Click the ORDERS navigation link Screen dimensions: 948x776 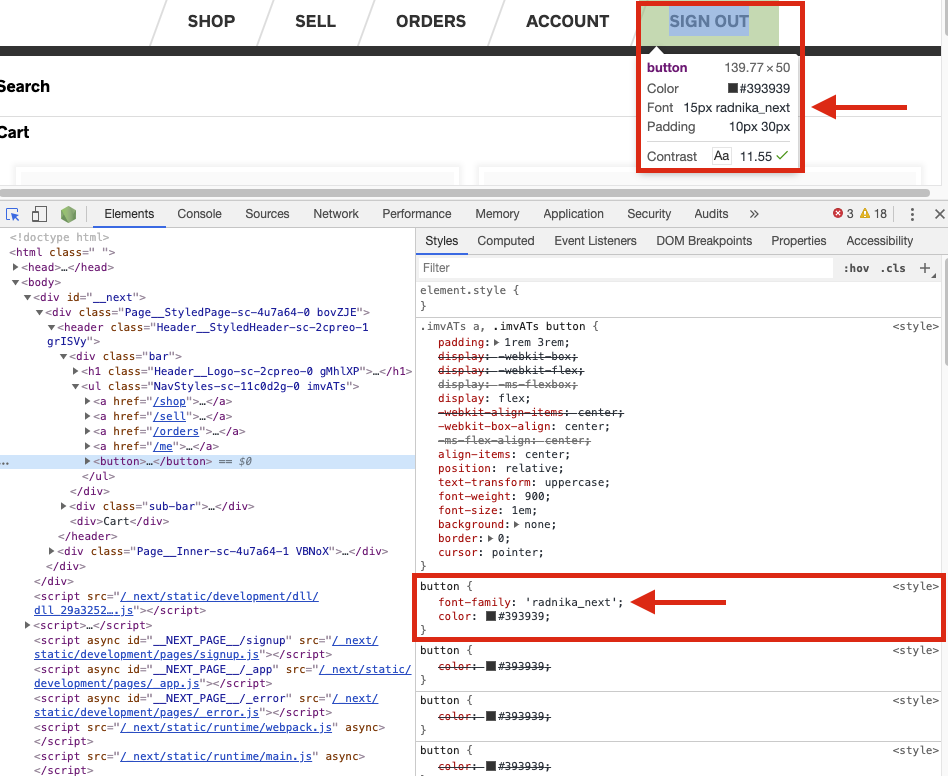tap(431, 21)
